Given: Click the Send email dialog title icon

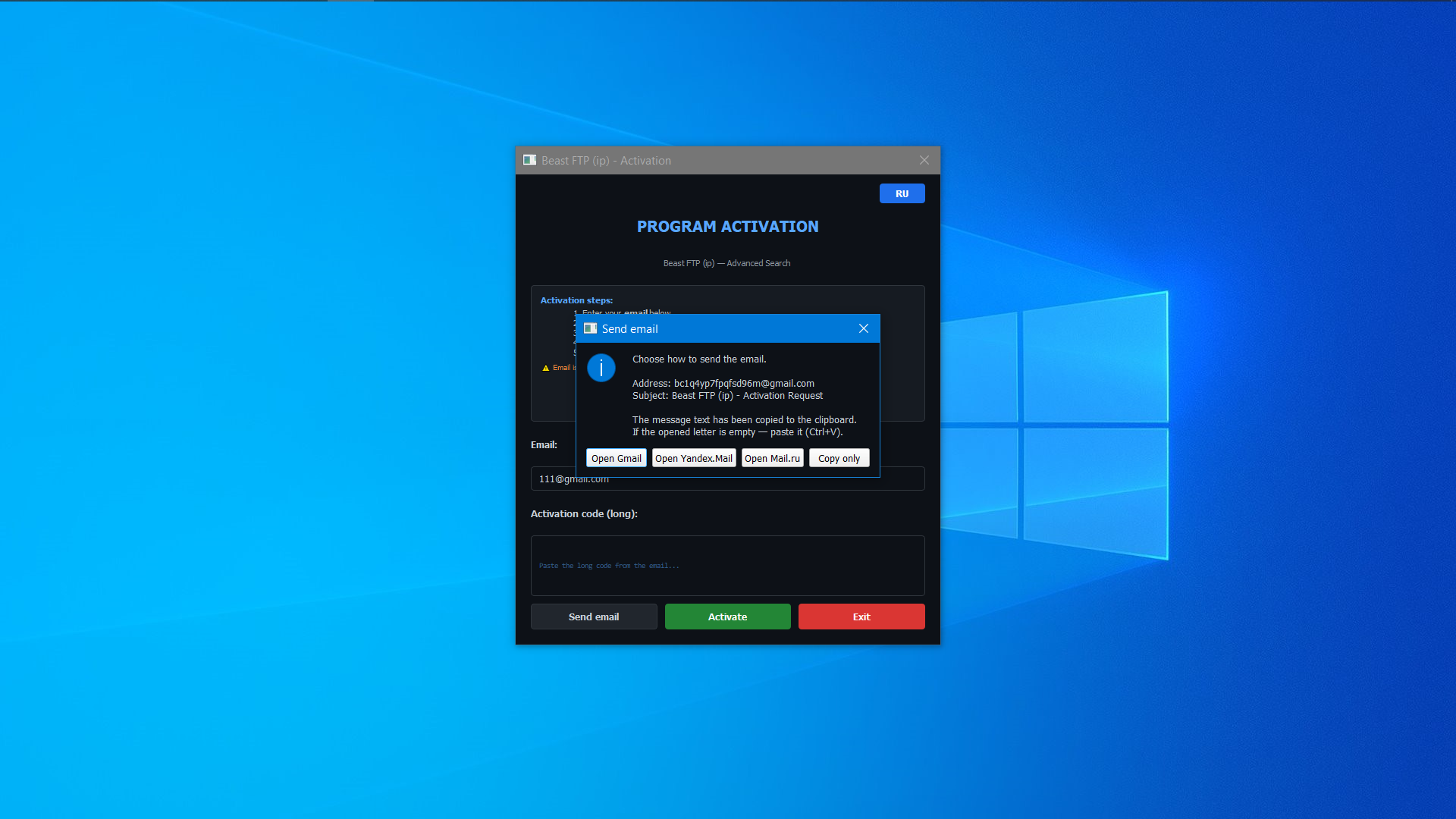Looking at the screenshot, I should click(591, 328).
